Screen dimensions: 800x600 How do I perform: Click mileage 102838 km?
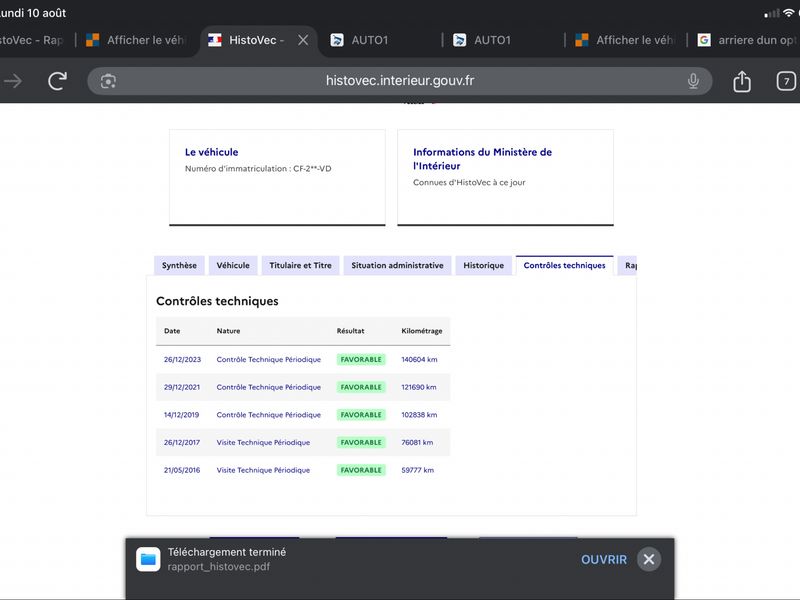[x=419, y=414]
